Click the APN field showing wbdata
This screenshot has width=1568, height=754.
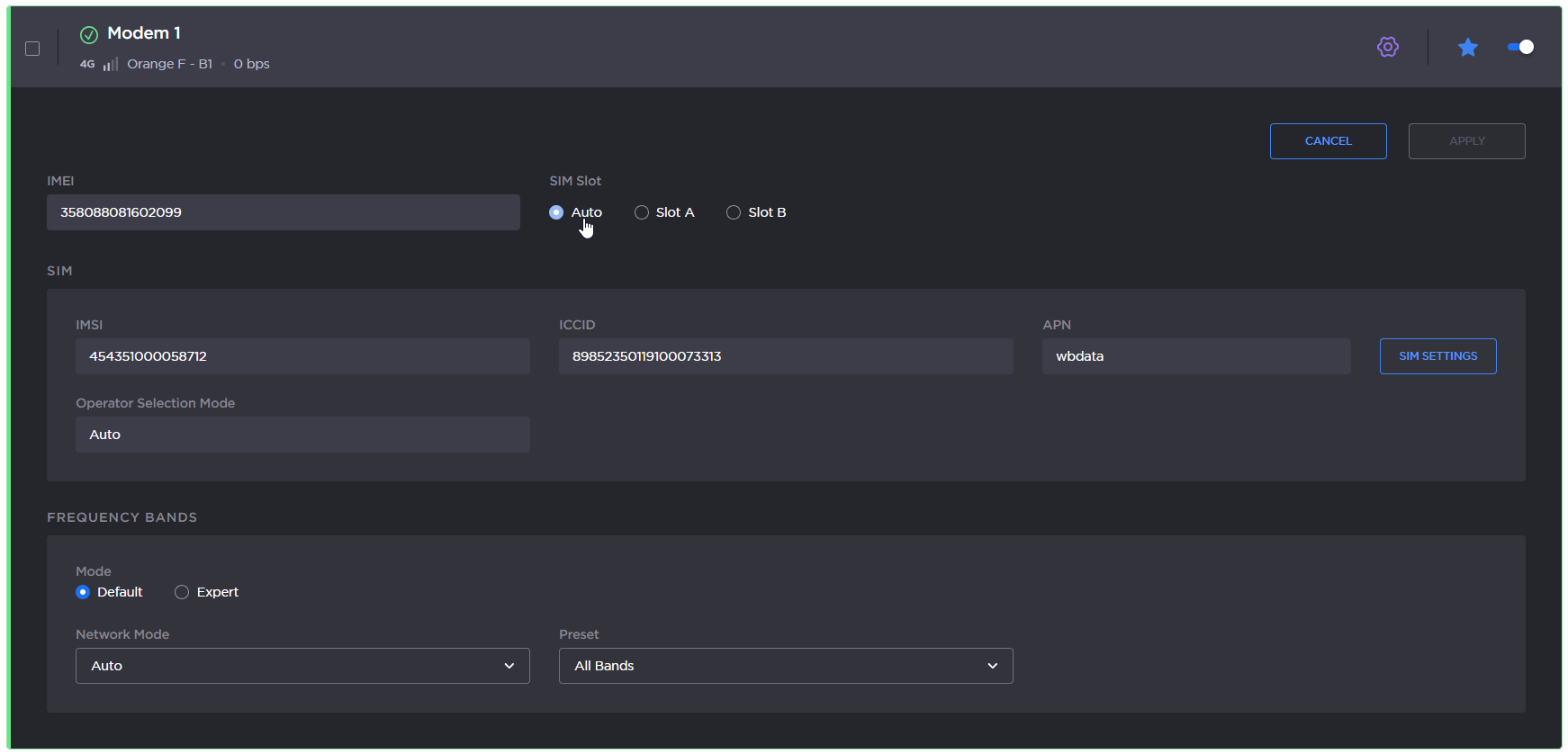pos(1195,356)
